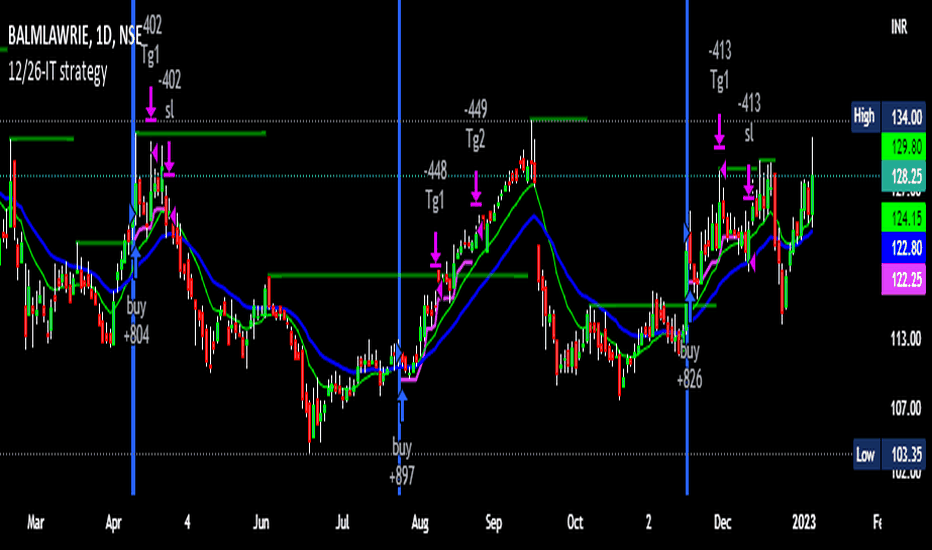
Task: Click the -413 sl stop-loss label
Action: coord(749,118)
